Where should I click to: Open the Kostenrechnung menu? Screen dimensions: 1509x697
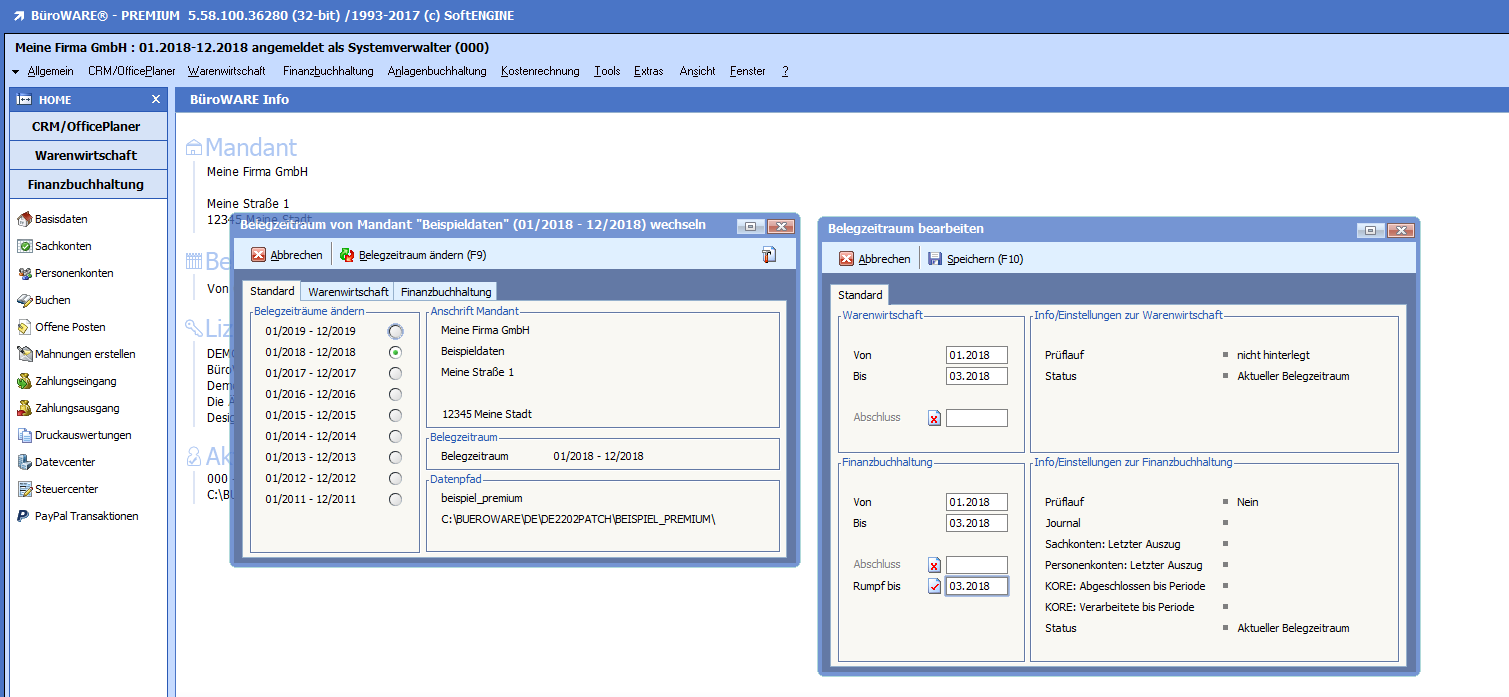540,71
